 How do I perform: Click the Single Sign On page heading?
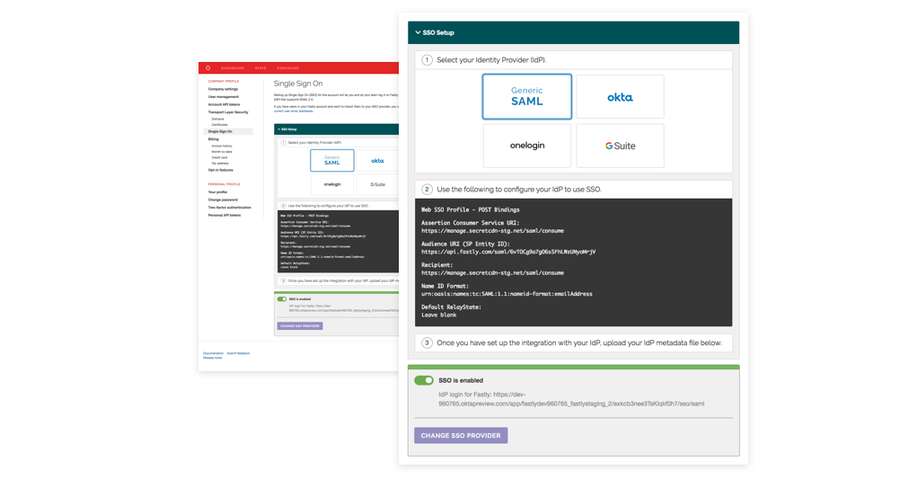[298, 84]
